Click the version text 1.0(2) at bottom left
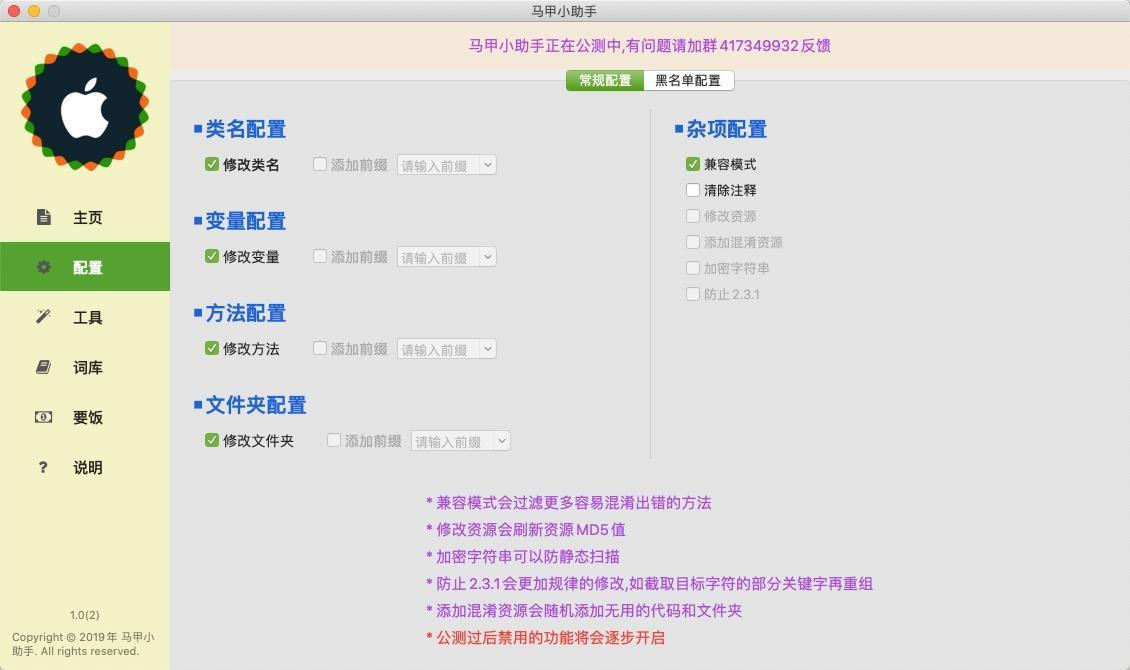1130x670 pixels. (84, 615)
